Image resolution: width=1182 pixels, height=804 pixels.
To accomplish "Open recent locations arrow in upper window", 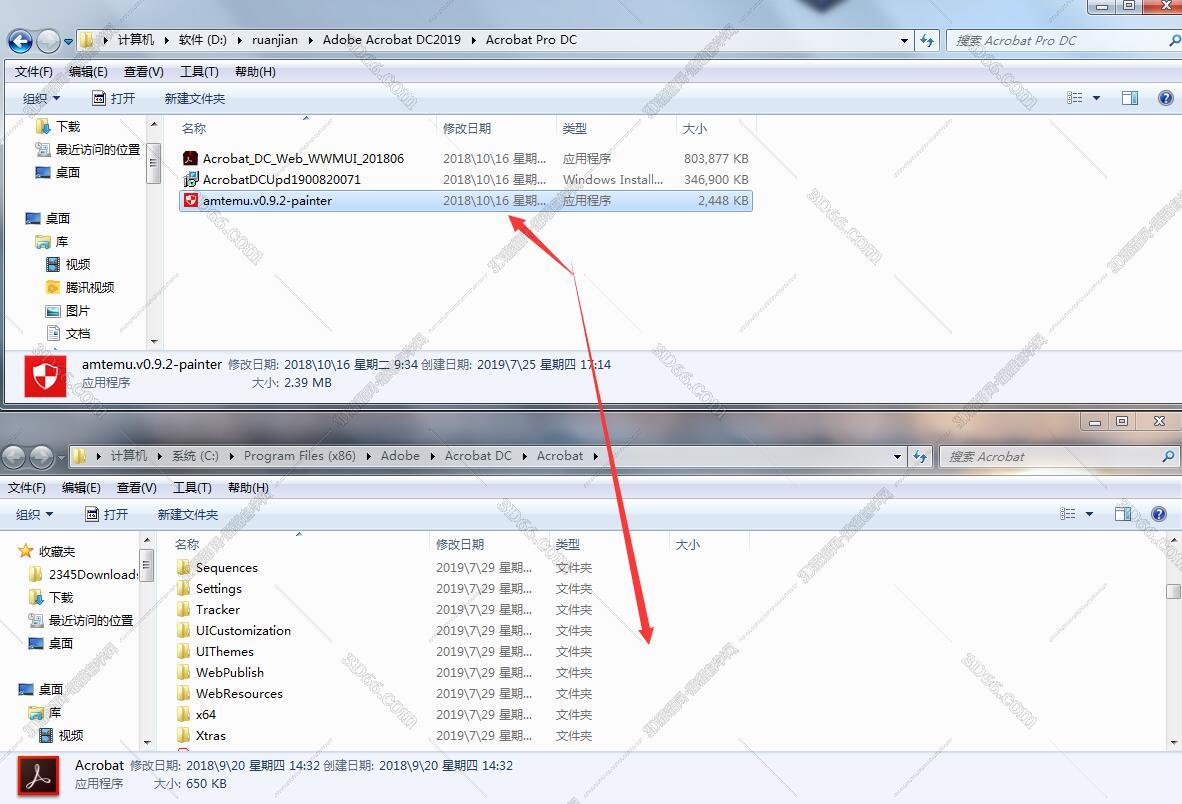I will [x=69, y=41].
